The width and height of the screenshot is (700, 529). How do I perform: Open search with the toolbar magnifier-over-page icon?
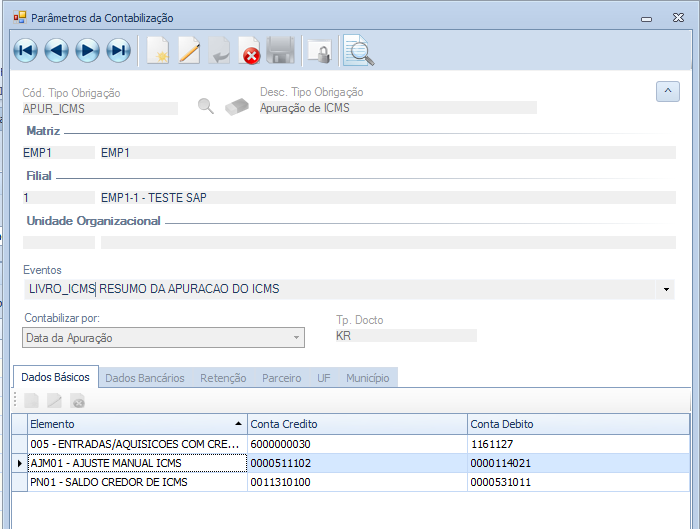tap(358, 51)
